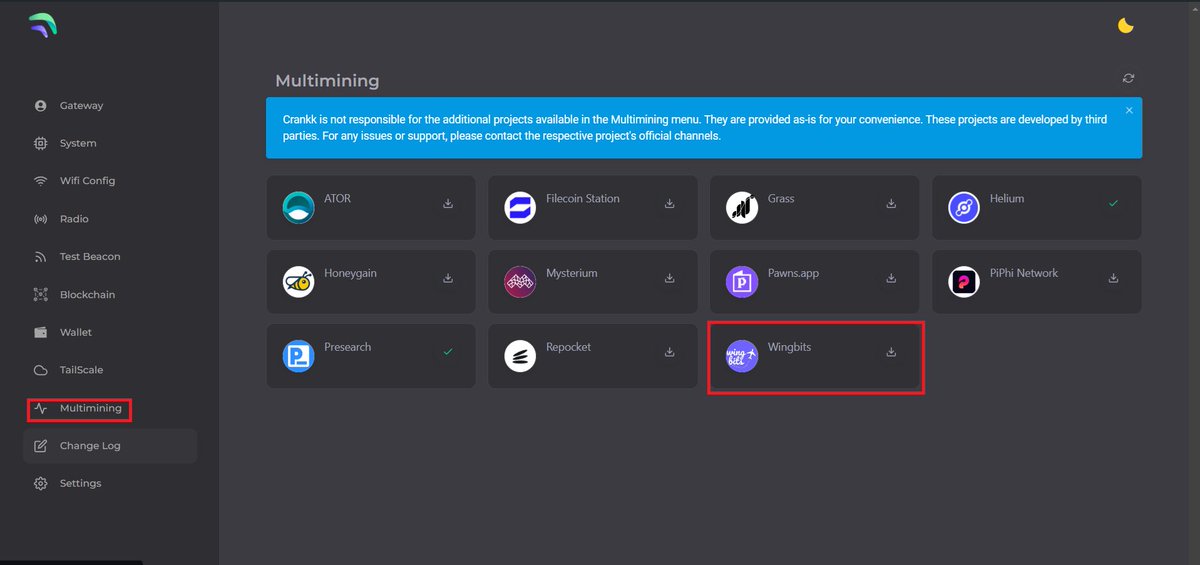Click the Helium card name
Screen dimensions: 1200x565
point(1007,199)
